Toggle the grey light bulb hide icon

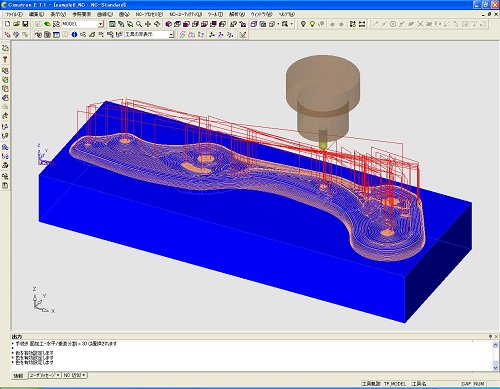tap(303, 24)
